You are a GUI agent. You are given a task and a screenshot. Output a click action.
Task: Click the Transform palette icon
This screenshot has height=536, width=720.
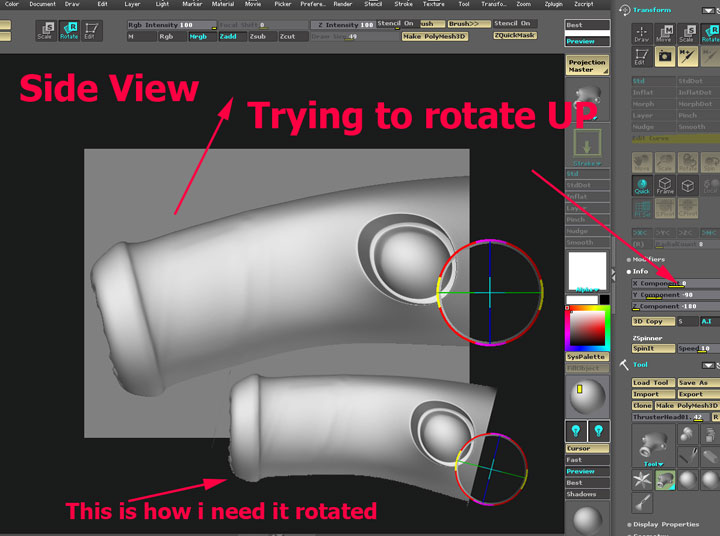[x=624, y=9]
